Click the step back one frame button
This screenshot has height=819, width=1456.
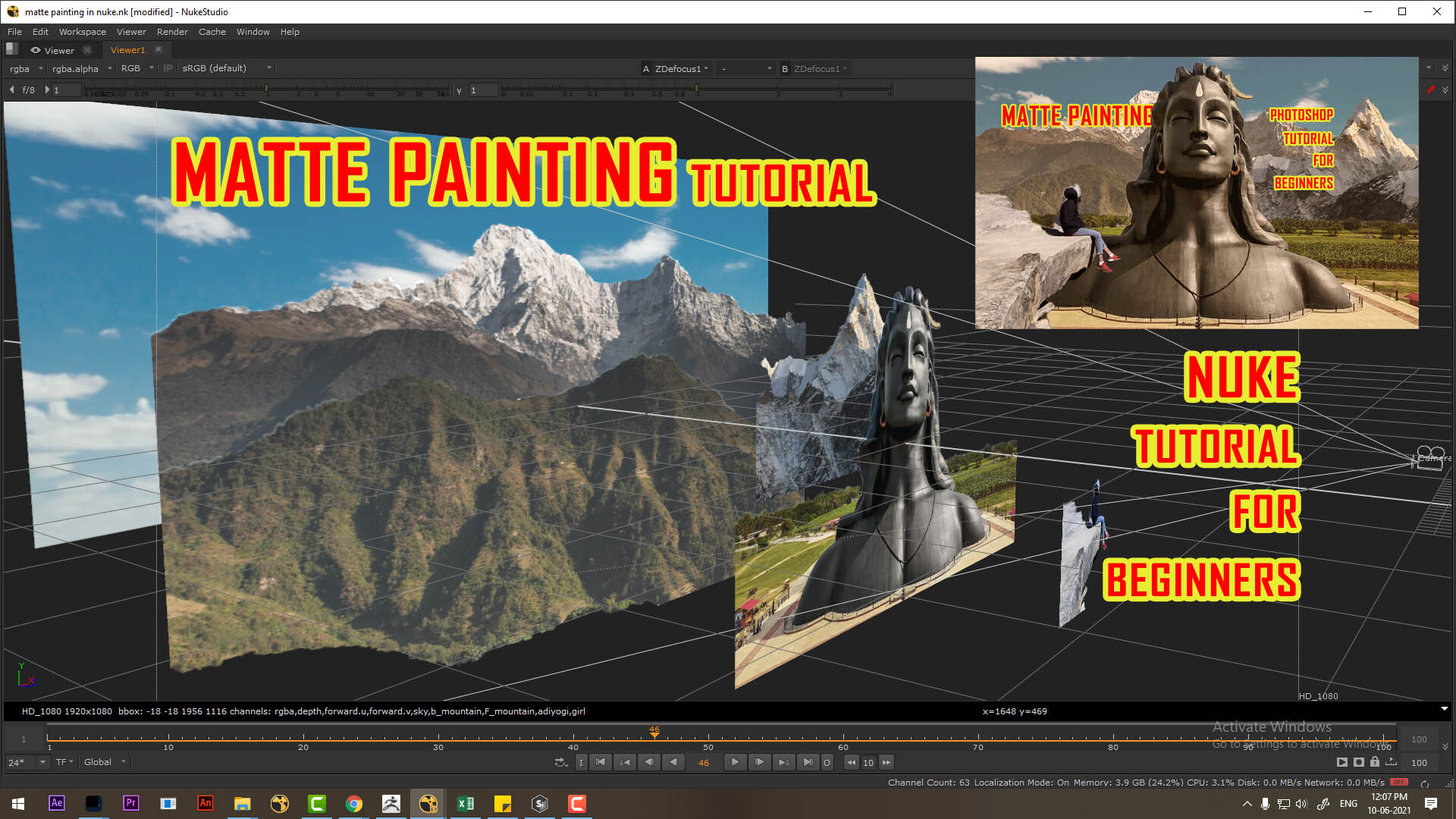(649, 762)
